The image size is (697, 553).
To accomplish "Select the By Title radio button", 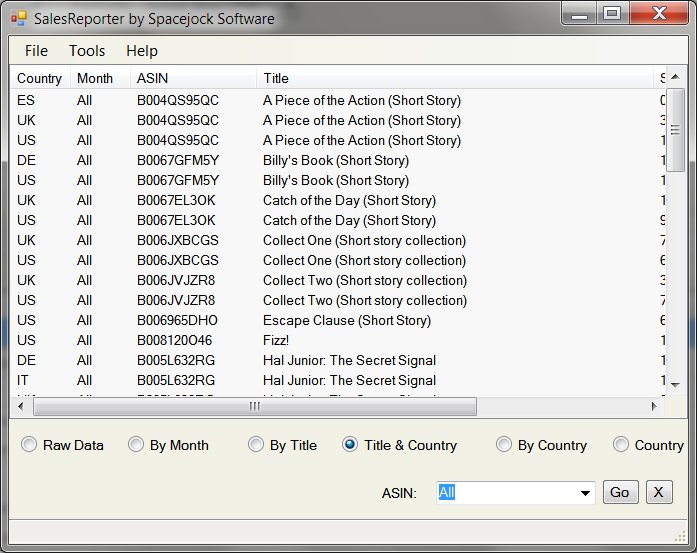I will [283, 445].
